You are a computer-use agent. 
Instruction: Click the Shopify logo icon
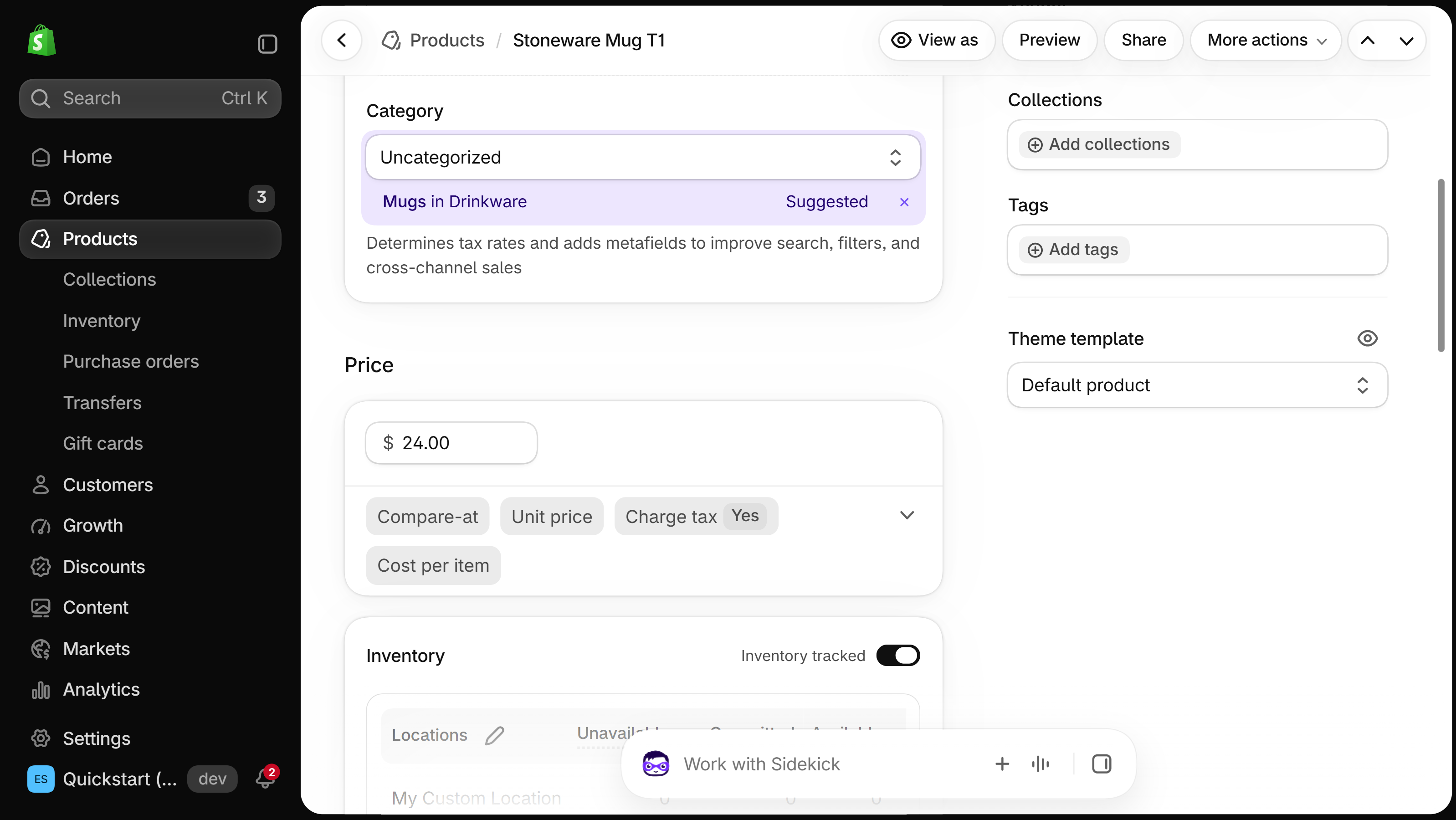[x=41, y=40]
